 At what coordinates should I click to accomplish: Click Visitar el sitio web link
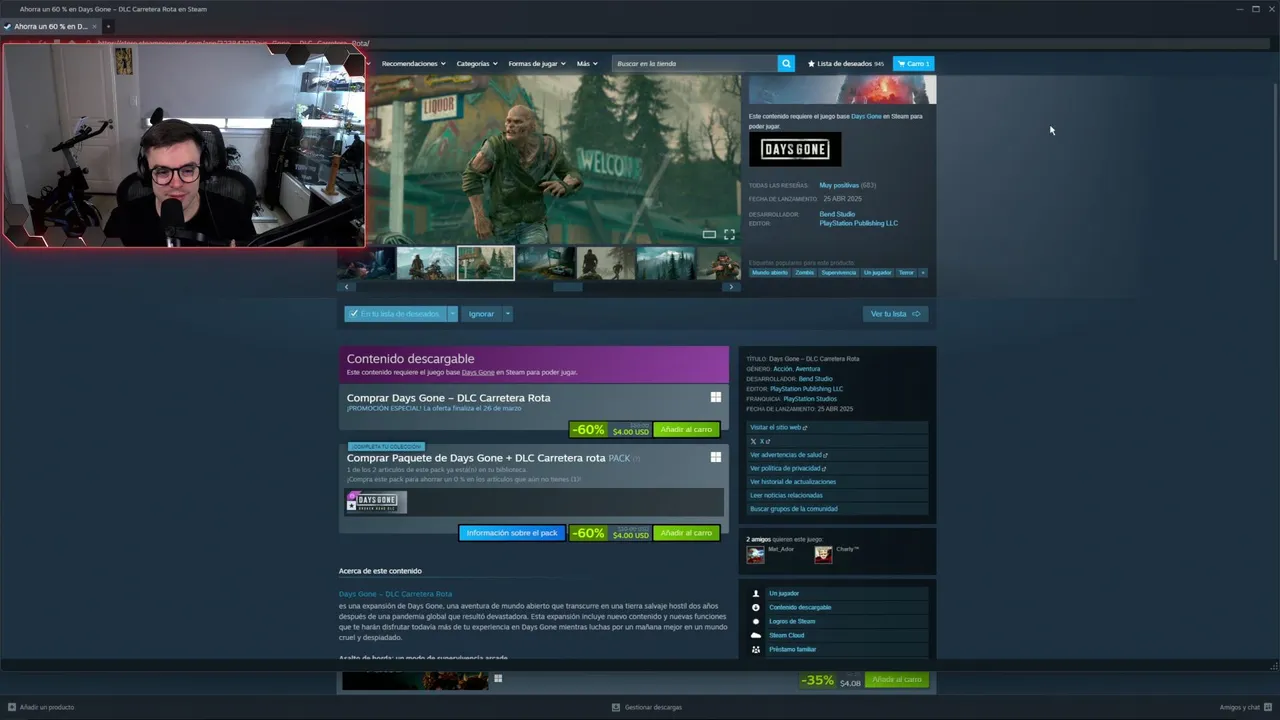point(778,427)
